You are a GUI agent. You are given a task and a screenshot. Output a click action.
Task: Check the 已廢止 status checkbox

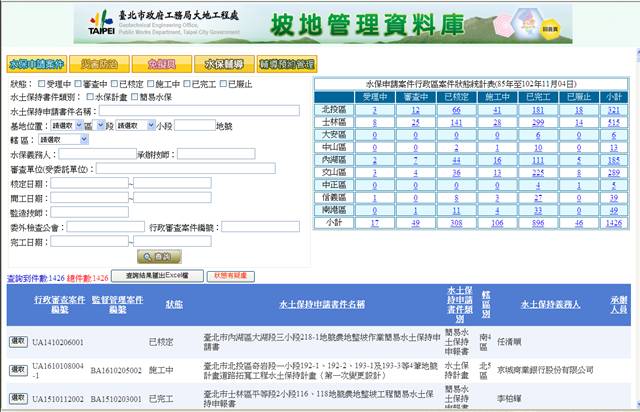[223, 84]
